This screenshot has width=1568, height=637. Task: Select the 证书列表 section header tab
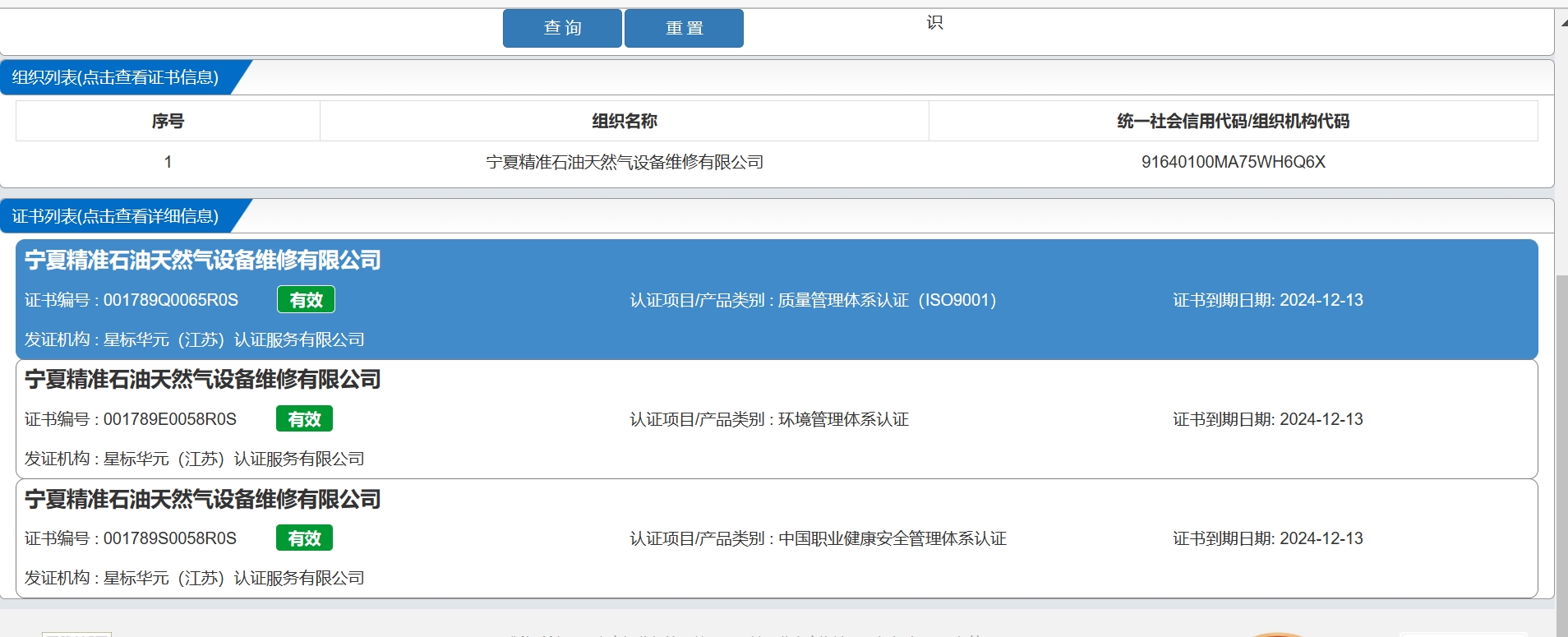(115, 216)
